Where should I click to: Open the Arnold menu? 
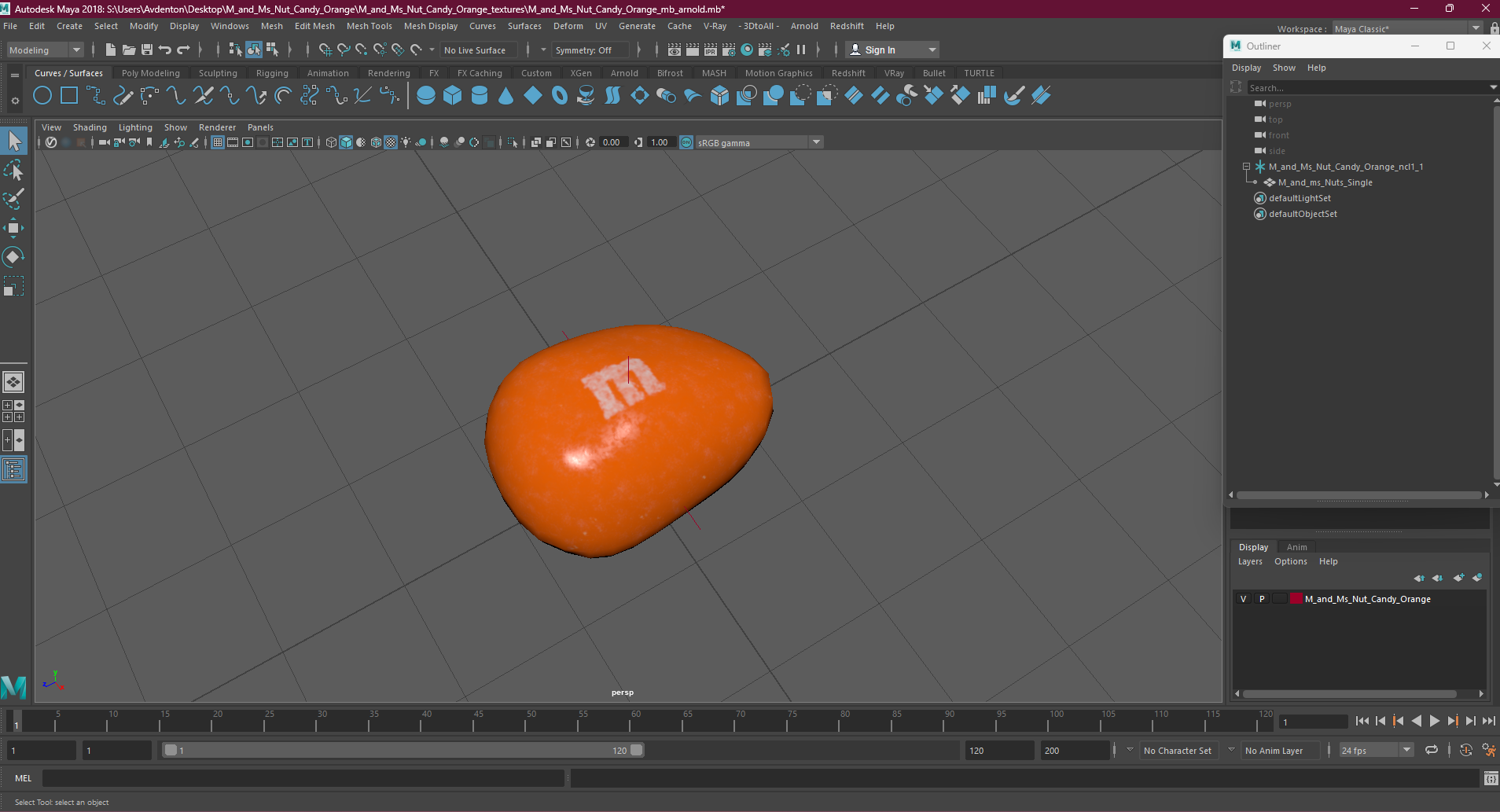coord(804,26)
